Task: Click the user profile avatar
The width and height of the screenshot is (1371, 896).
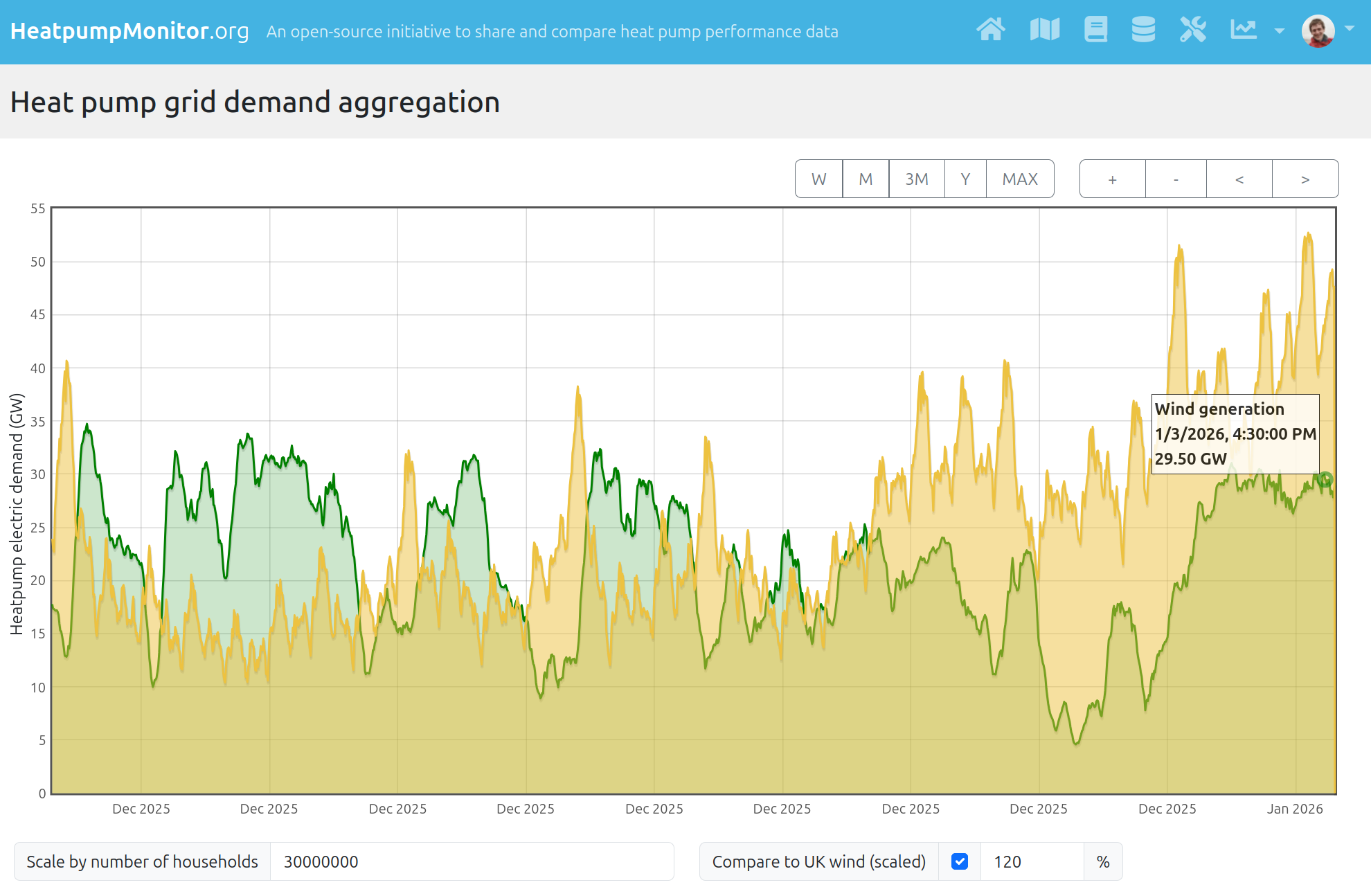Action: (1318, 31)
